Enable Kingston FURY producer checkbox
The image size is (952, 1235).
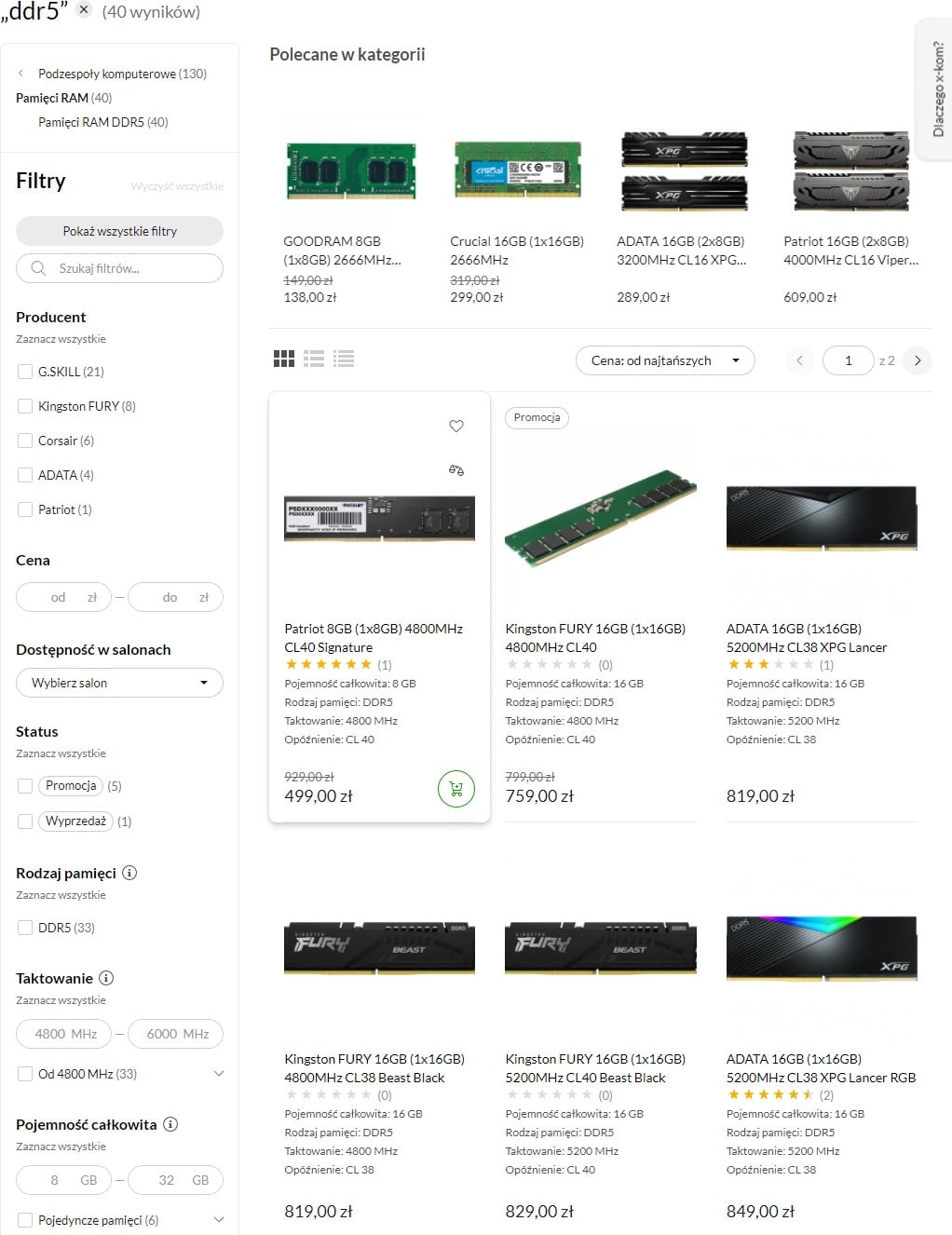click(x=25, y=406)
